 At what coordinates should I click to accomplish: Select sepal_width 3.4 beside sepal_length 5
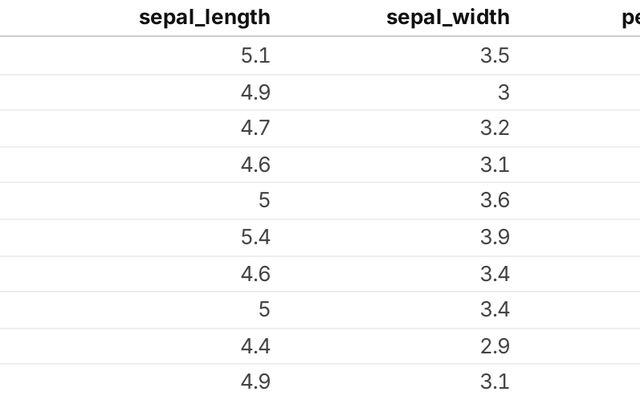click(495, 309)
